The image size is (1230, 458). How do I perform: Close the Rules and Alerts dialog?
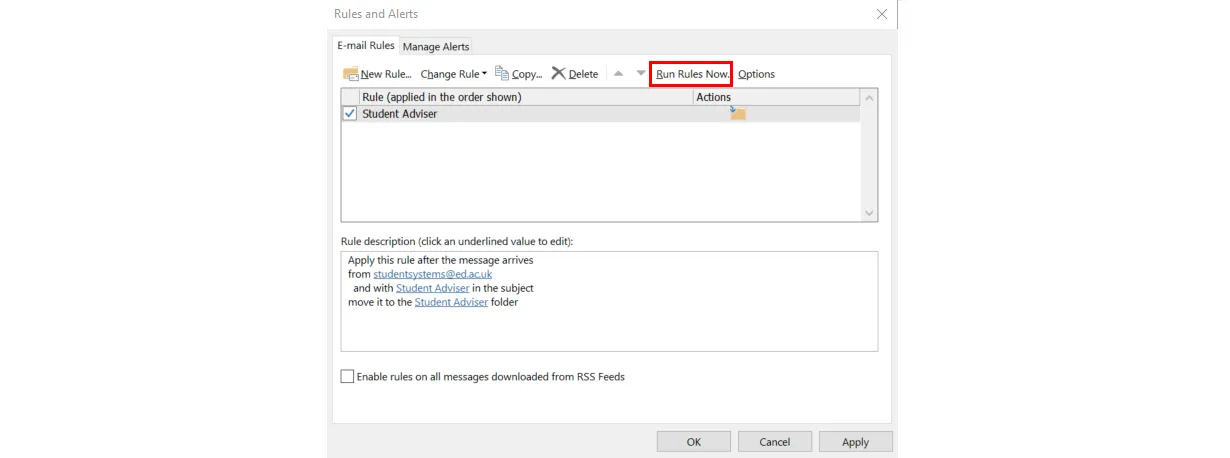point(881,14)
